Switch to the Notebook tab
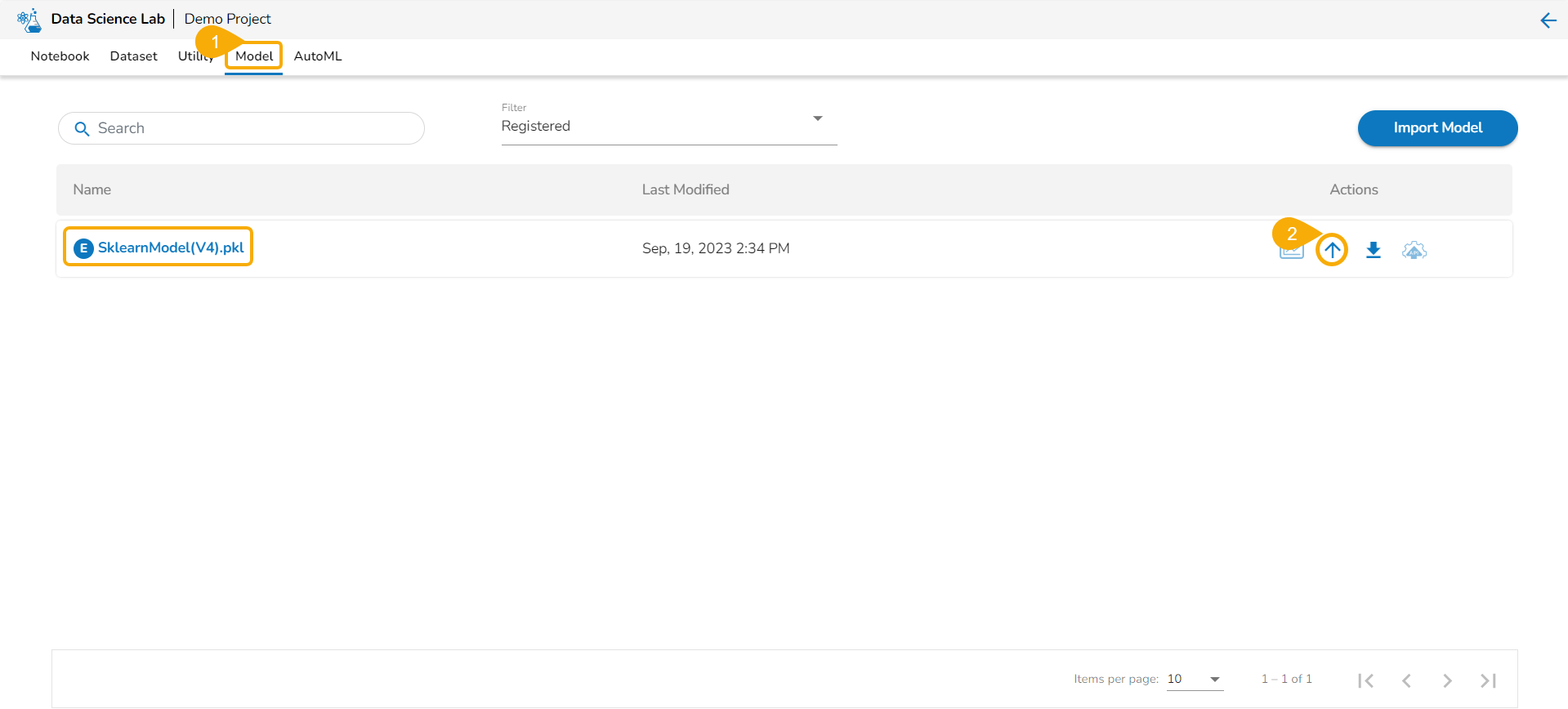1568x709 pixels. (60, 56)
